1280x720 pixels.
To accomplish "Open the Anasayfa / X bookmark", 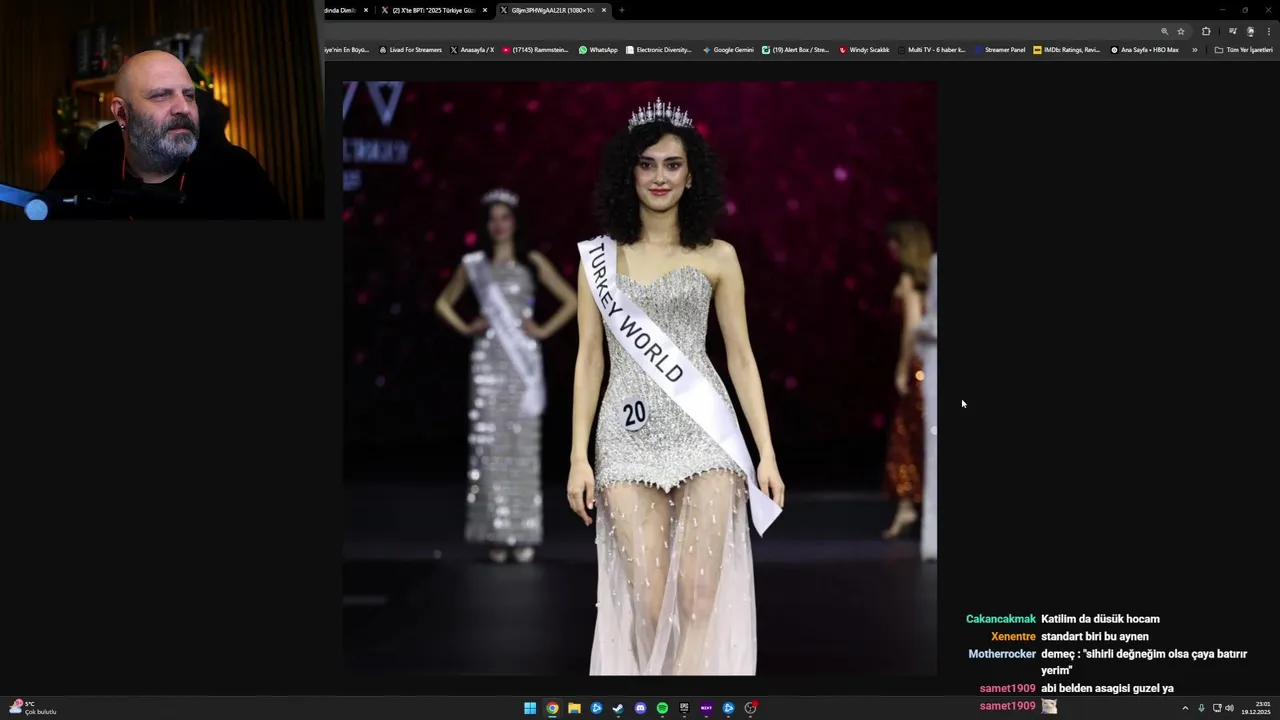I will (x=472, y=49).
